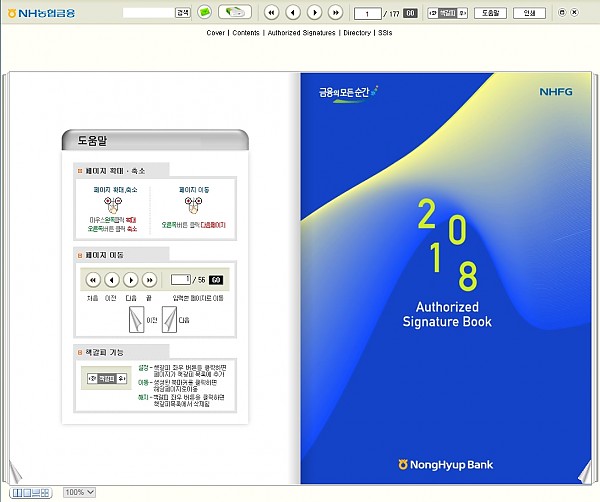Click the green envelope mail icon
600x502 pixels.
[x=205, y=12]
